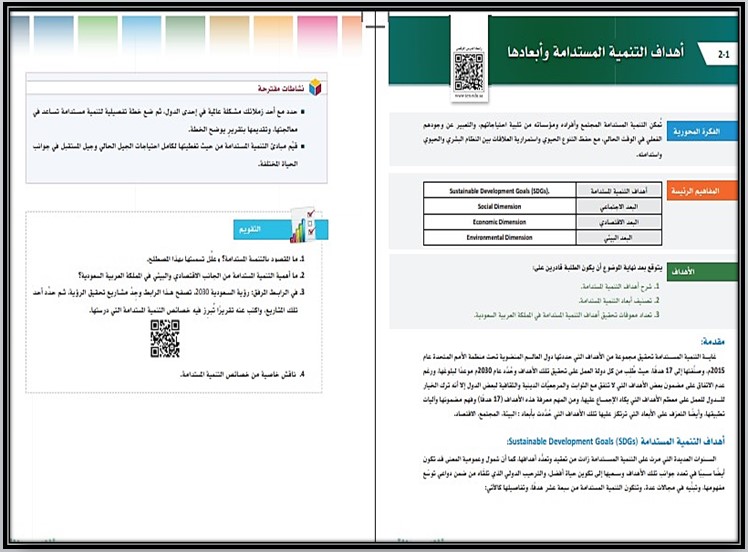Select the Economic Dimension table cell
Image resolution: width=748 pixels, height=552 pixels.
coord(499,222)
